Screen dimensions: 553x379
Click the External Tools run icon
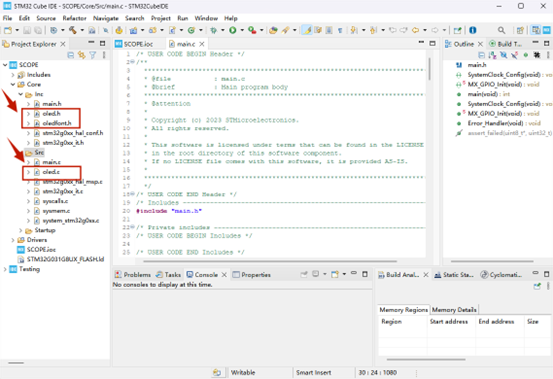pyautogui.click(x=252, y=30)
